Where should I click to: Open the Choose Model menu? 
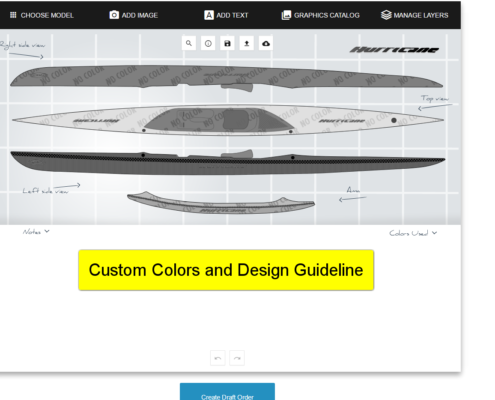(42, 15)
